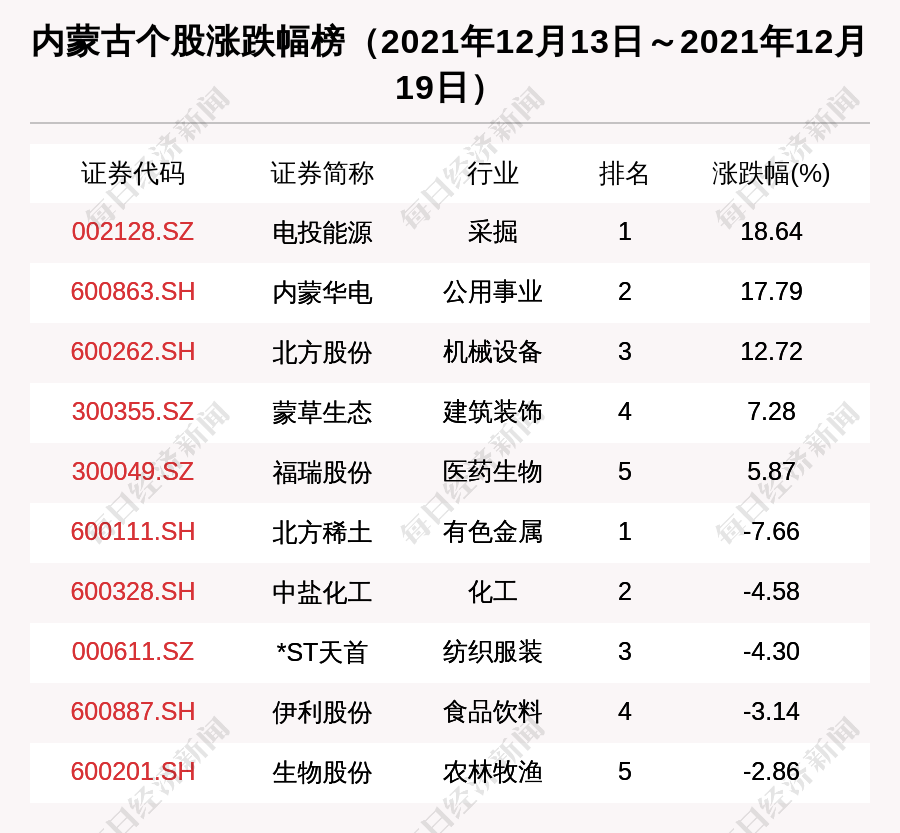This screenshot has height=833, width=900.
Task: Select stock code 300049.SZ
Action: pyautogui.click(x=133, y=472)
